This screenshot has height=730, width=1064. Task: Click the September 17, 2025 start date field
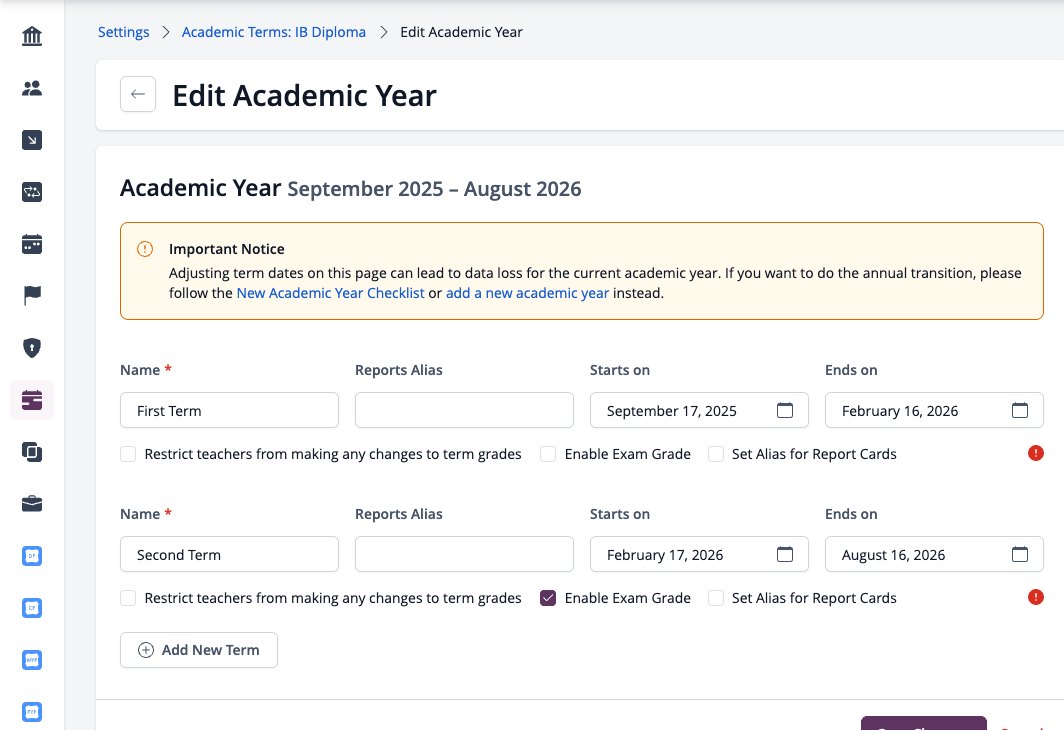[x=699, y=410]
